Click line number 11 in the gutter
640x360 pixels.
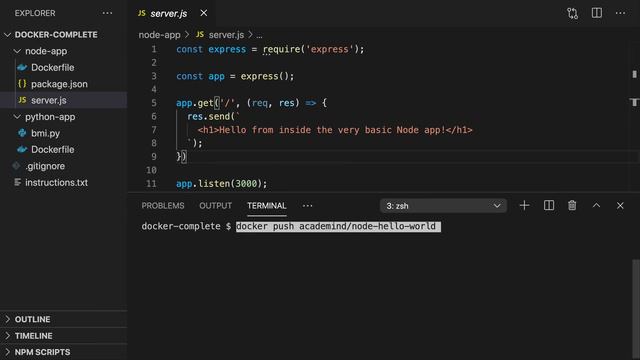151,184
